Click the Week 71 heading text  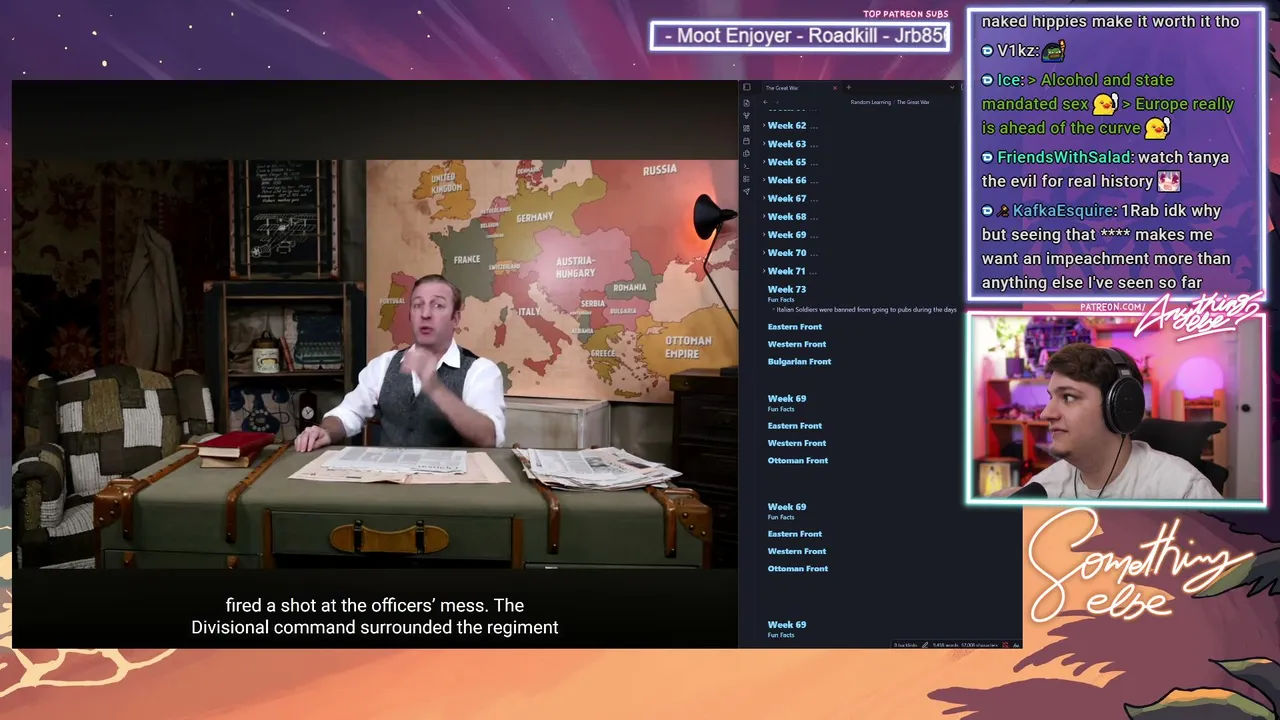(x=787, y=271)
